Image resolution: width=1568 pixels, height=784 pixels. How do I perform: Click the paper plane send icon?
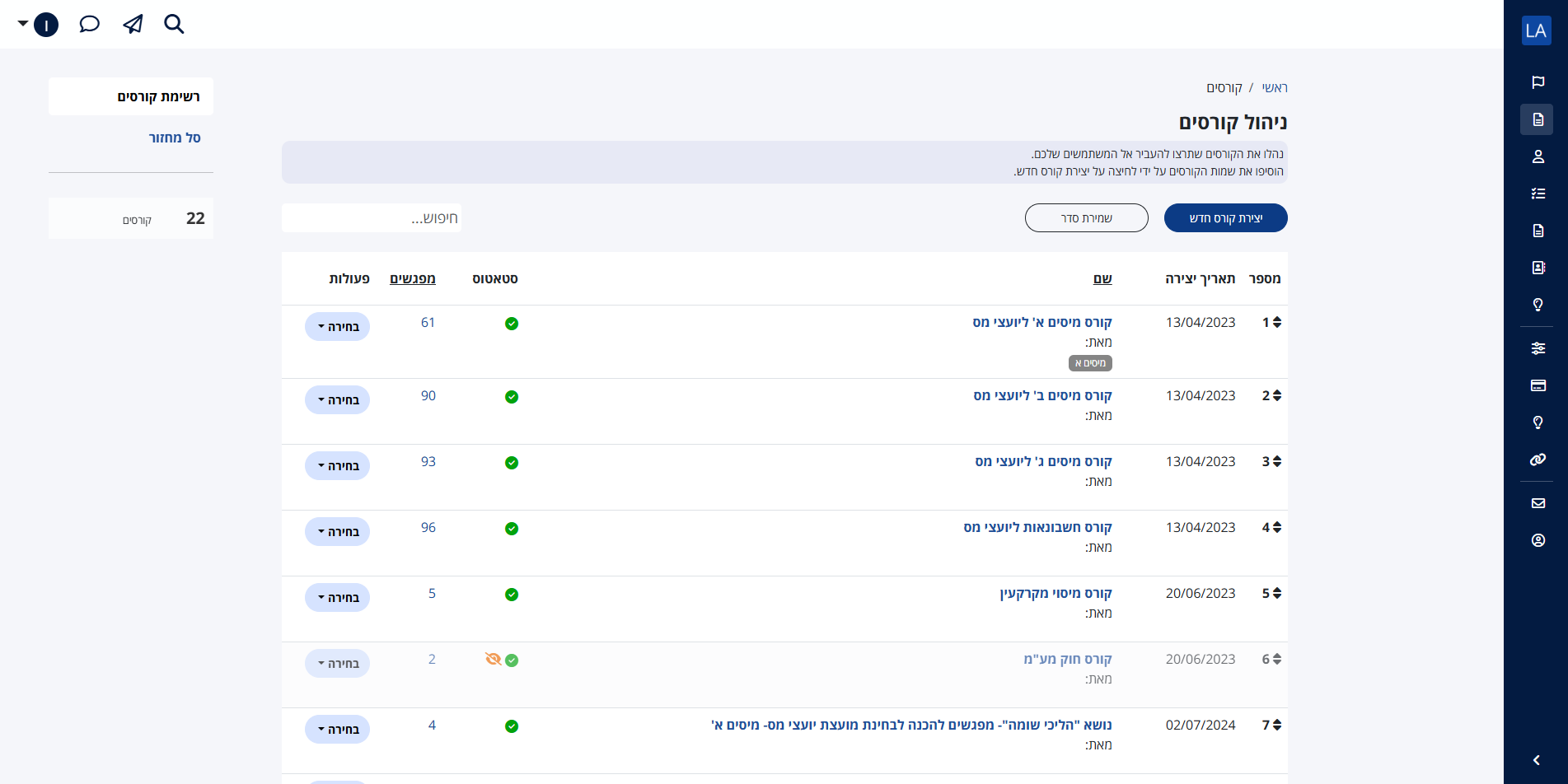click(x=133, y=25)
